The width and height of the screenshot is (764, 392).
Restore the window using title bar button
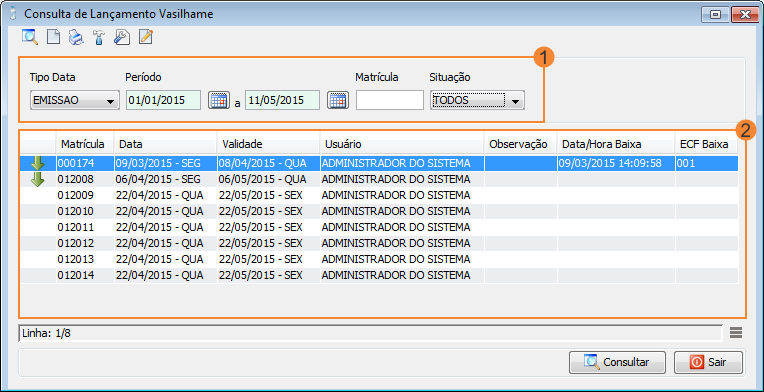point(715,14)
